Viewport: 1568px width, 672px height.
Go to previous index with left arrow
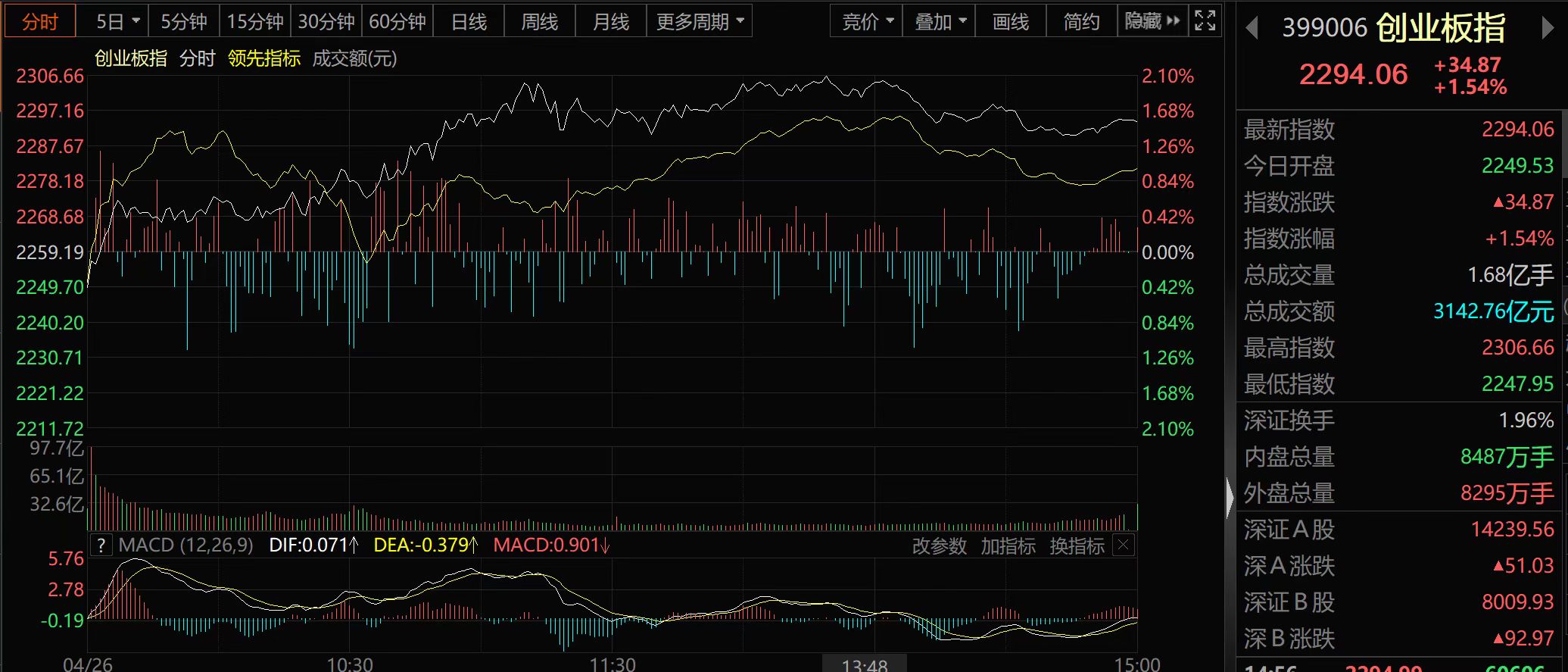click(x=1252, y=29)
